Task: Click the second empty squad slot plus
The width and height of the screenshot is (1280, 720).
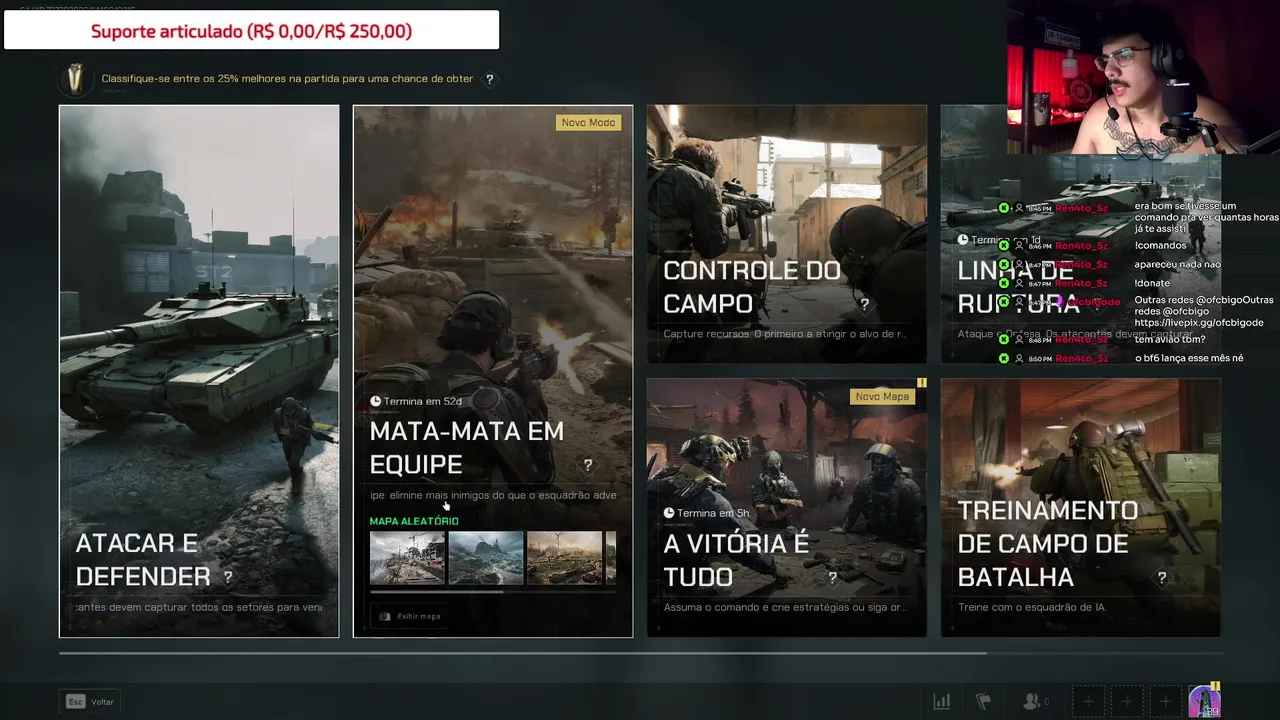Action: pyautogui.click(x=1126, y=701)
